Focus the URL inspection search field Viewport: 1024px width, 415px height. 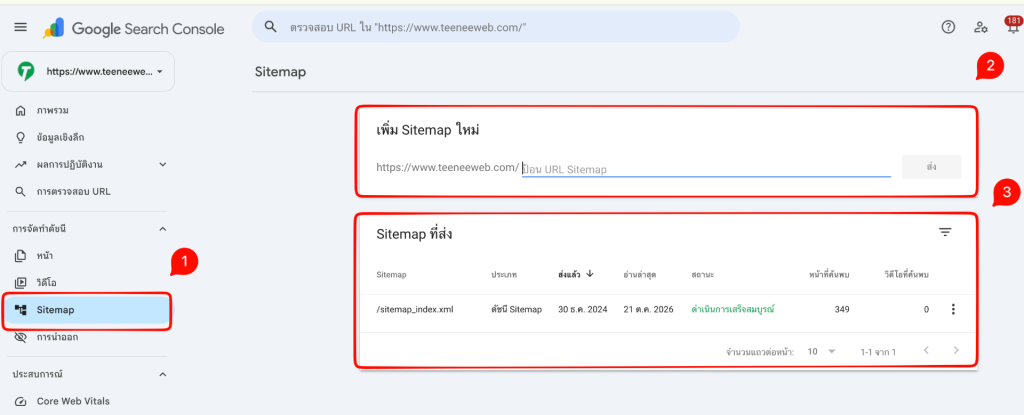496,27
